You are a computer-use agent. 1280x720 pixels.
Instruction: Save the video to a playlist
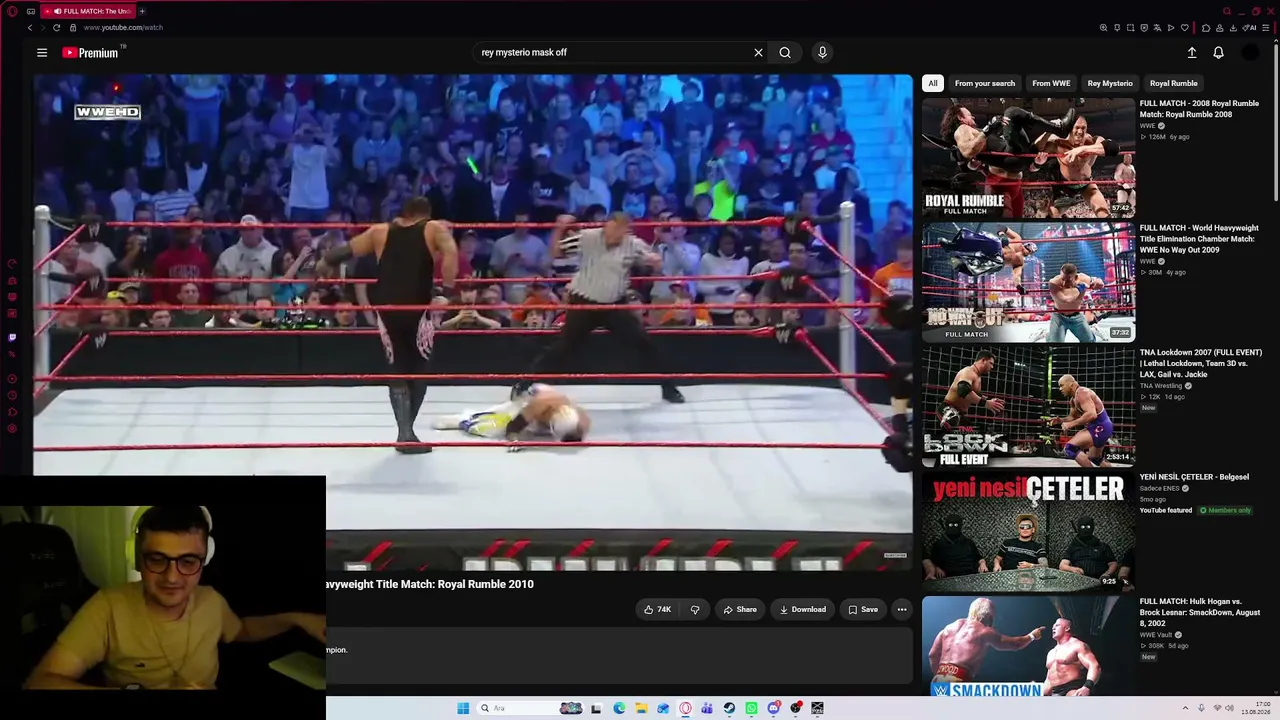(863, 609)
